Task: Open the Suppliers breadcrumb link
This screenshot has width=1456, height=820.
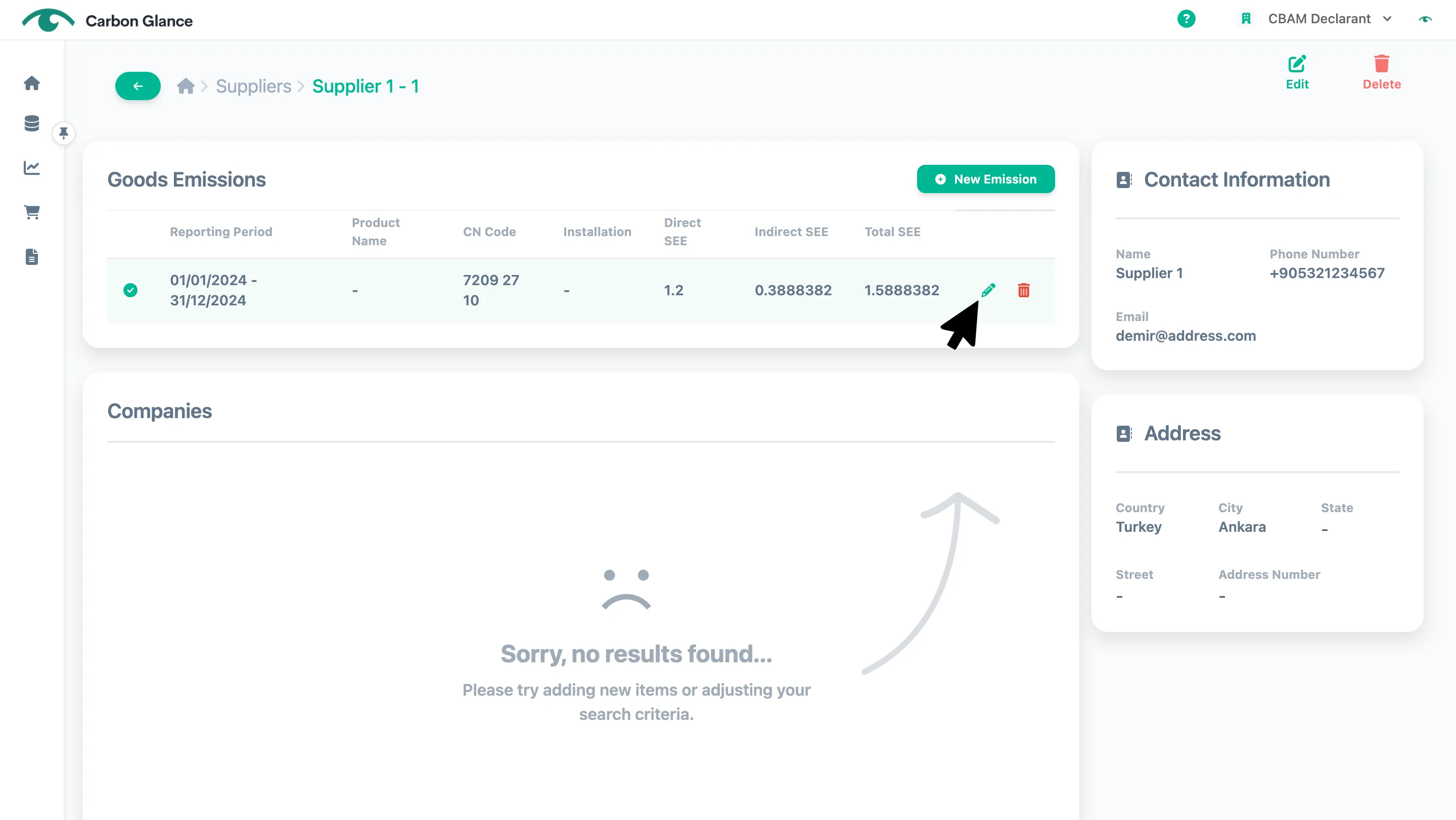Action: 253,86
